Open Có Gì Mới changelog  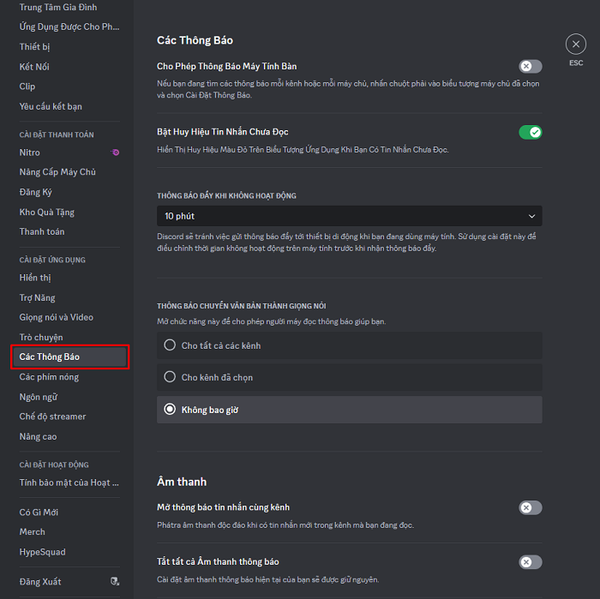pyautogui.click(x=39, y=512)
